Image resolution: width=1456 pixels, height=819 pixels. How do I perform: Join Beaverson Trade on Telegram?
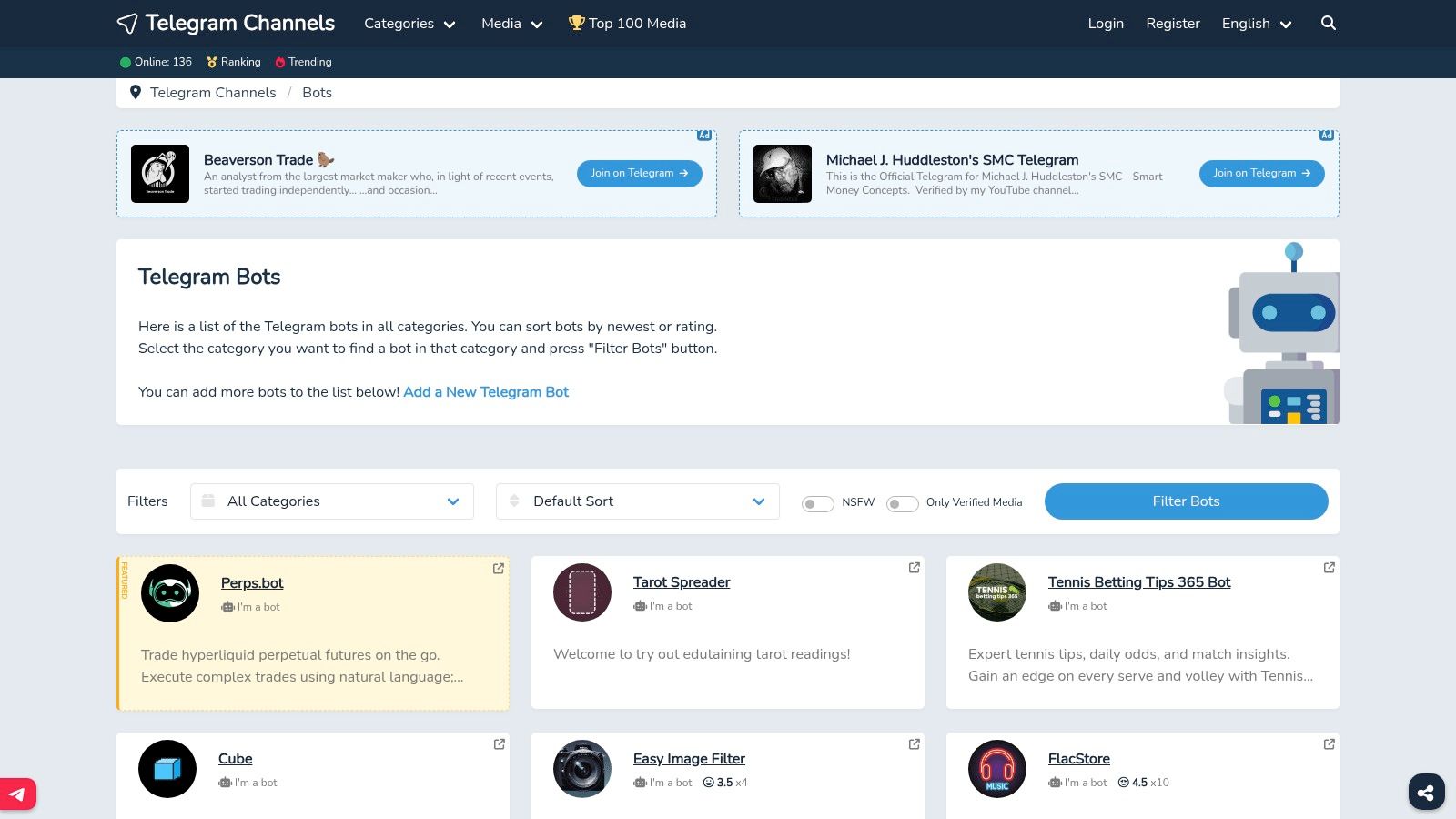click(640, 173)
